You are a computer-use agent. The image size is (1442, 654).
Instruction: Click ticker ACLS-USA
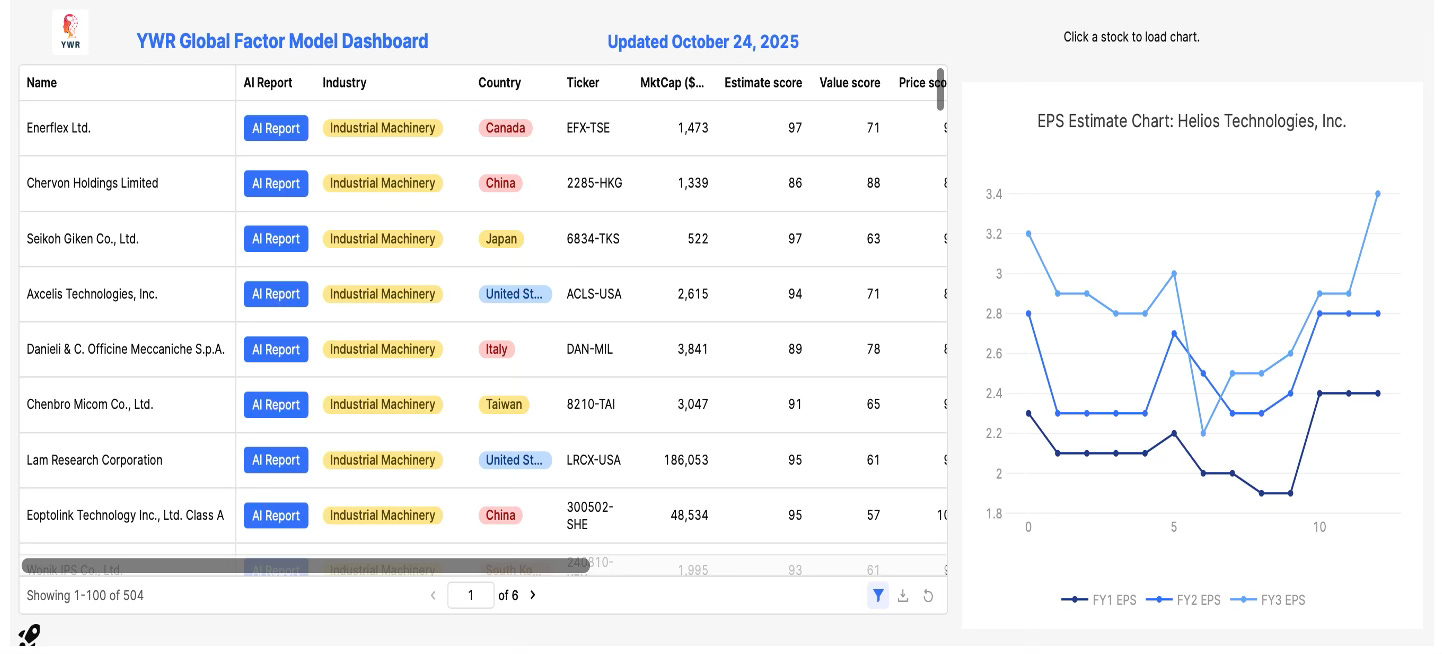tap(594, 294)
